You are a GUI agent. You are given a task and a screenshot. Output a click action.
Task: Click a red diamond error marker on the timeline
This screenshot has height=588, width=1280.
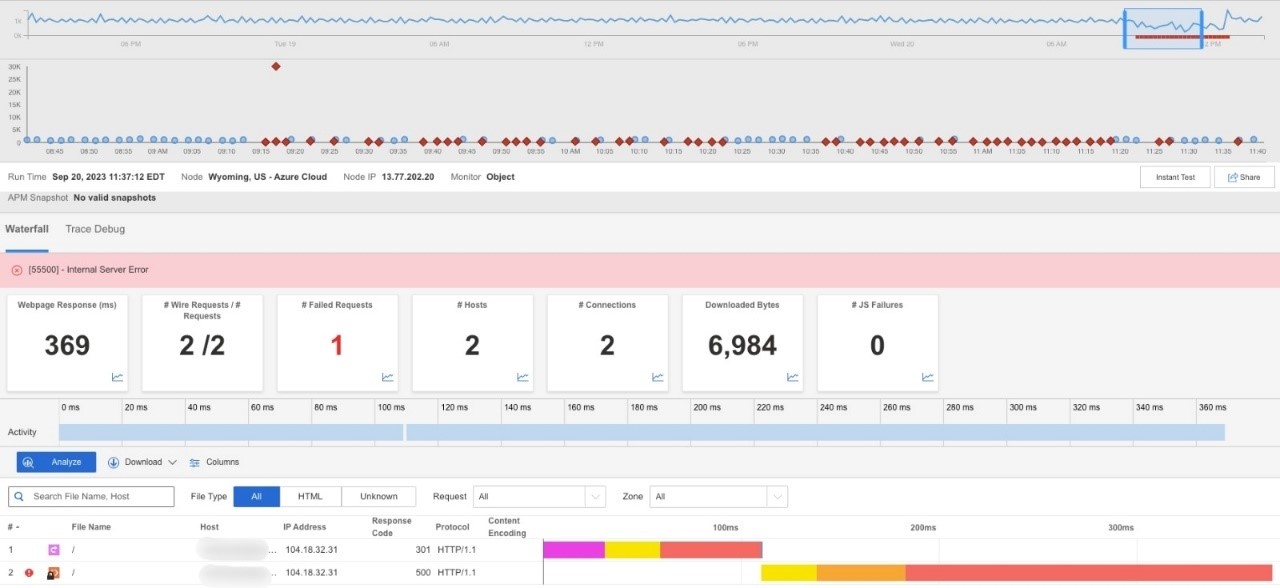[275, 66]
